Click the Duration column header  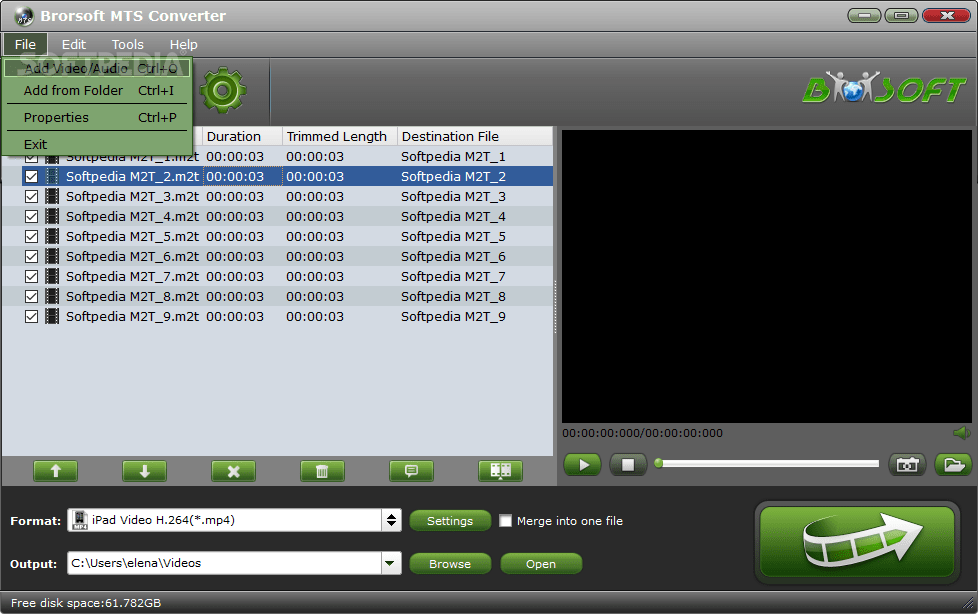(242, 136)
